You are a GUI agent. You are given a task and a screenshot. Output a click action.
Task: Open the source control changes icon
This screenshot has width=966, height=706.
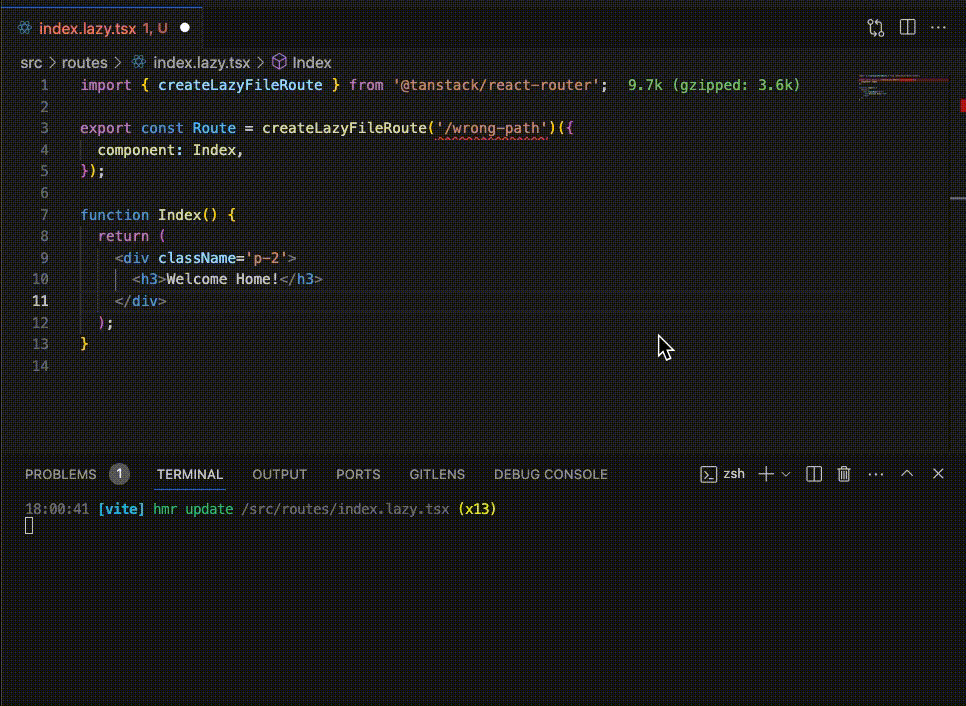[875, 28]
